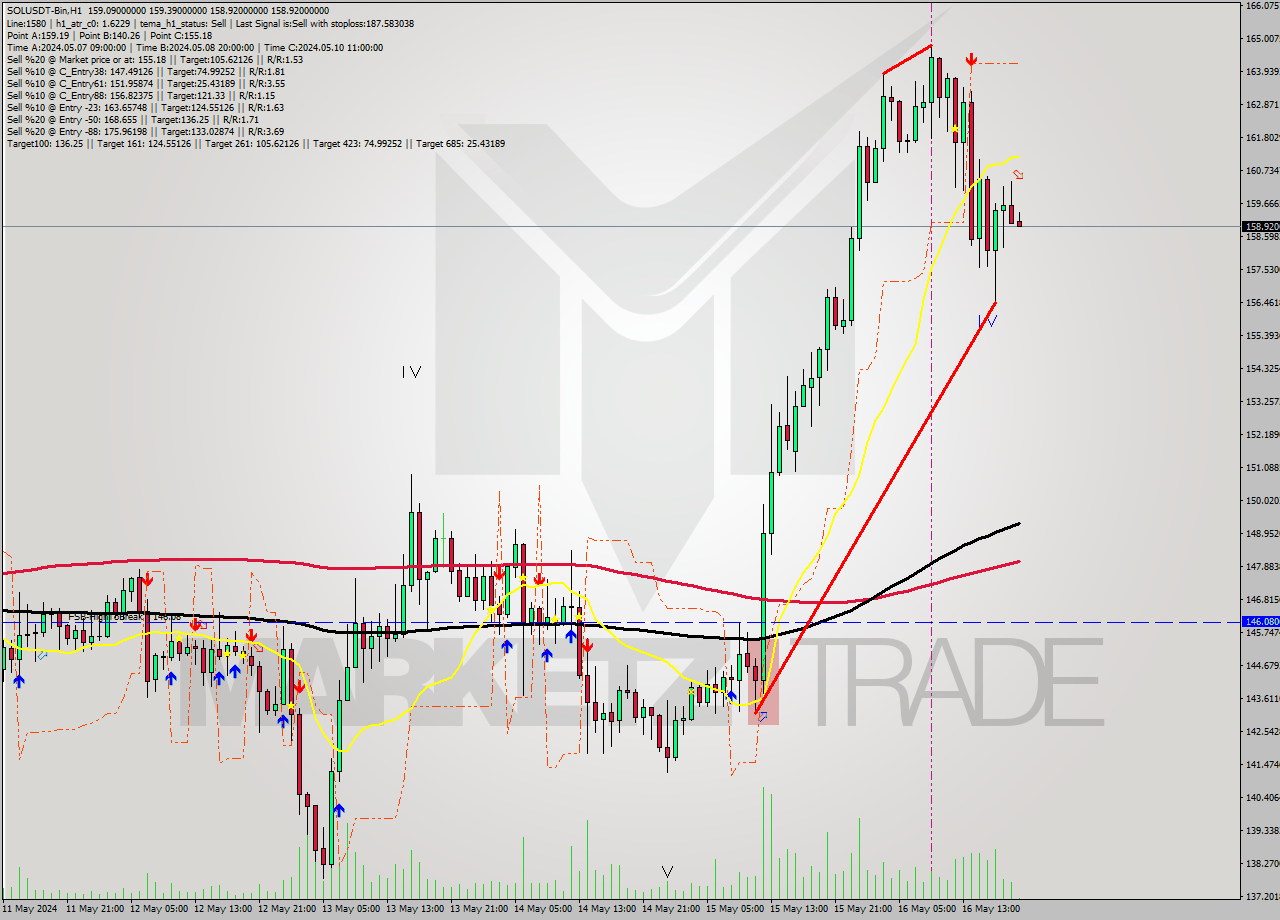1280x920 pixels.
Task: Click the 143.61 price axis label
Action: 1261,698
